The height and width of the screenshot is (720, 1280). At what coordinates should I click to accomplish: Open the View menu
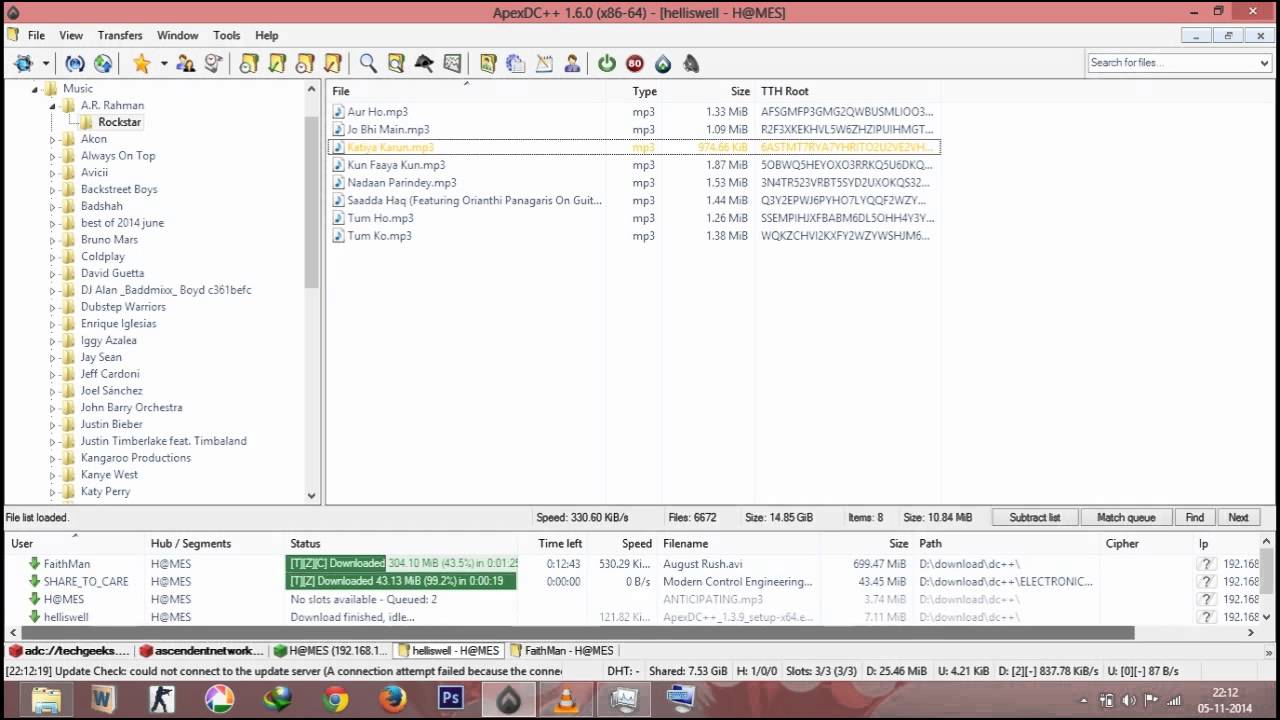click(71, 35)
